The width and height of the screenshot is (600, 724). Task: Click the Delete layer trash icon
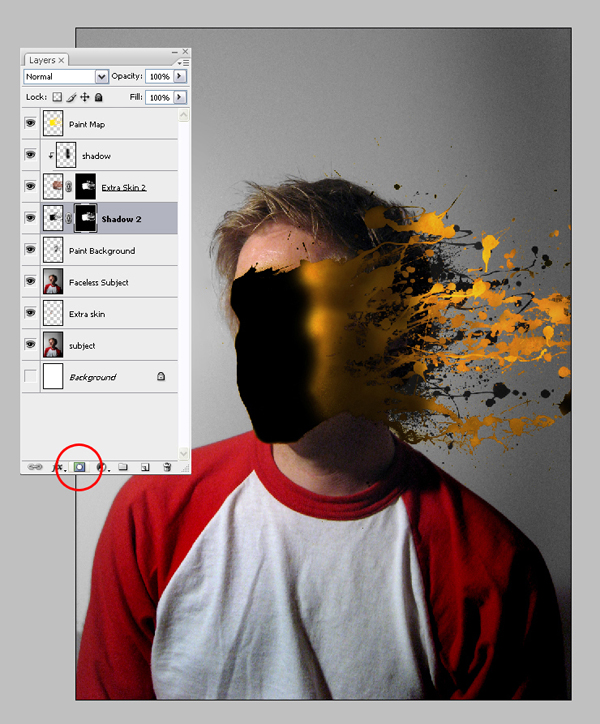tap(167, 467)
